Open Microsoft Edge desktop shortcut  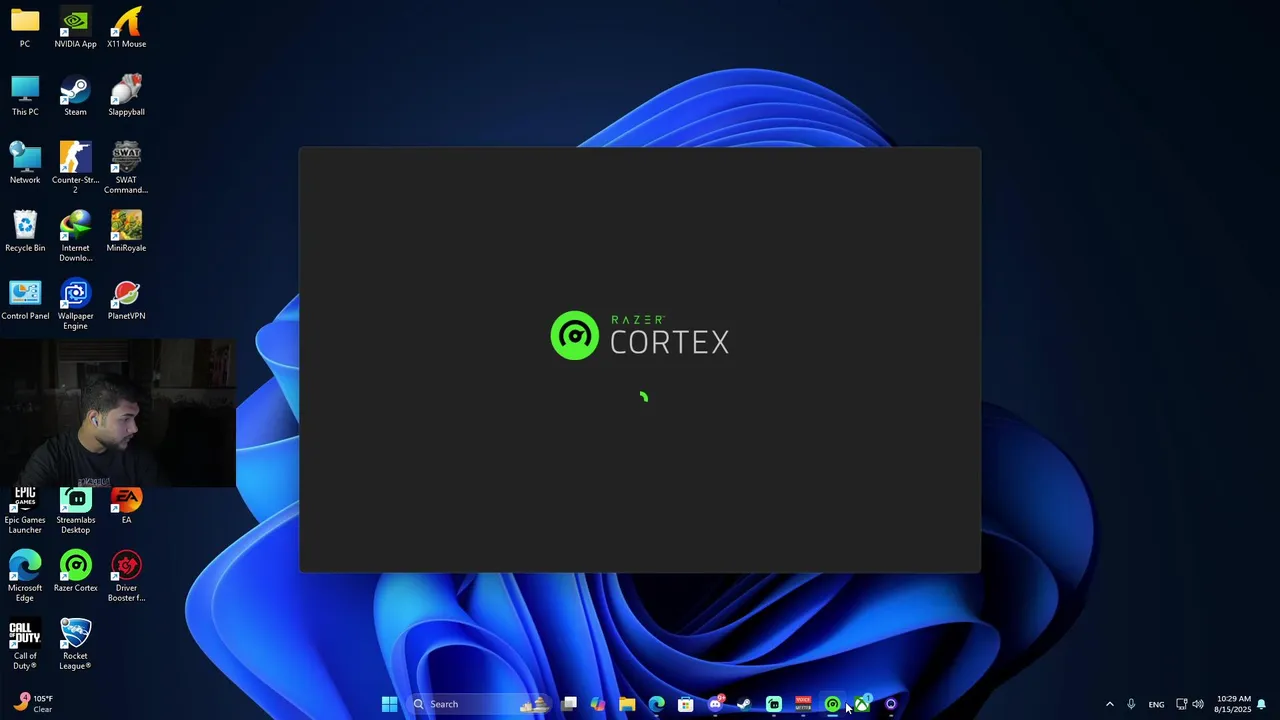tap(25, 576)
